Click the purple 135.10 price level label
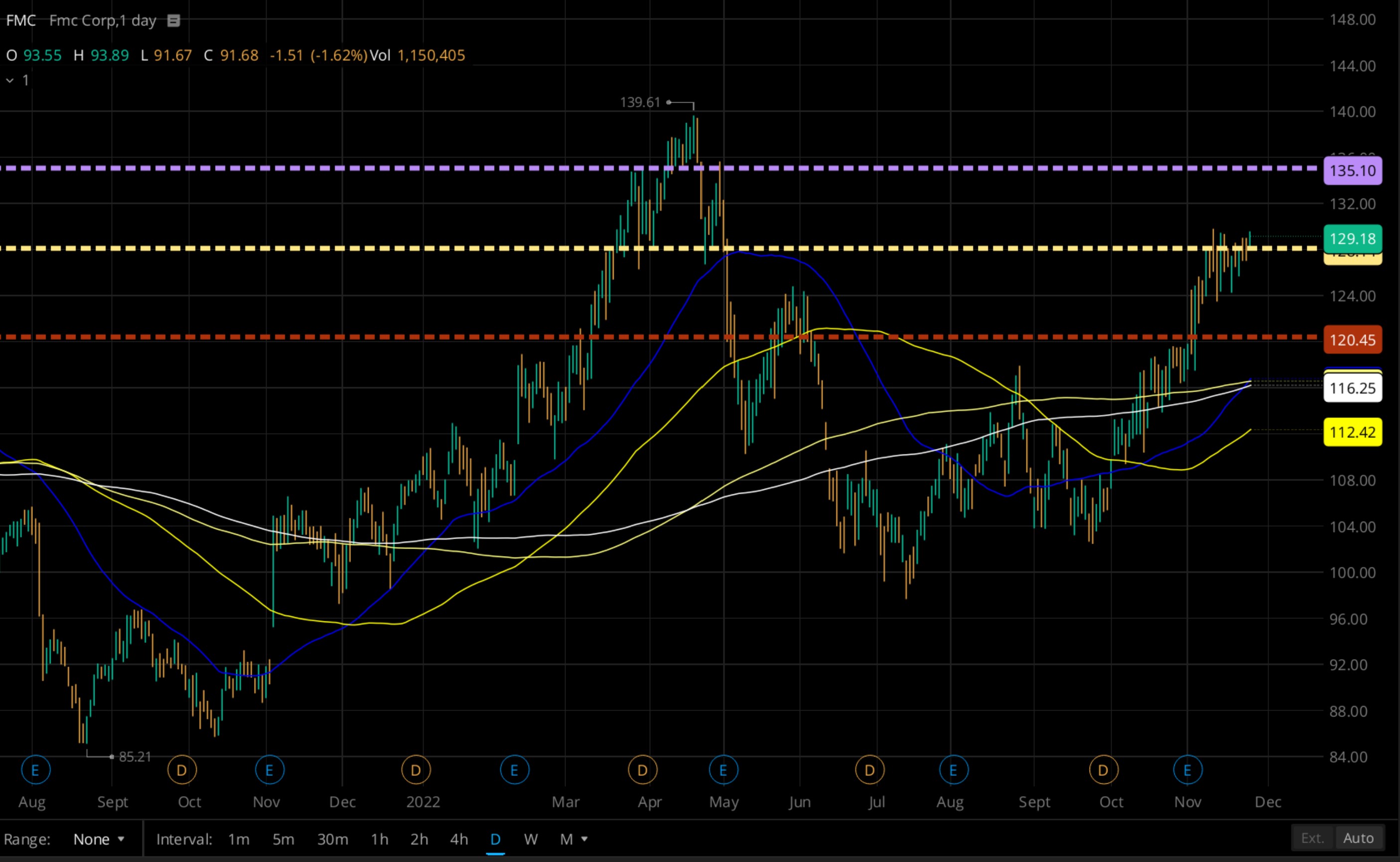This screenshot has height=862, width=1400. click(x=1352, y=170)
